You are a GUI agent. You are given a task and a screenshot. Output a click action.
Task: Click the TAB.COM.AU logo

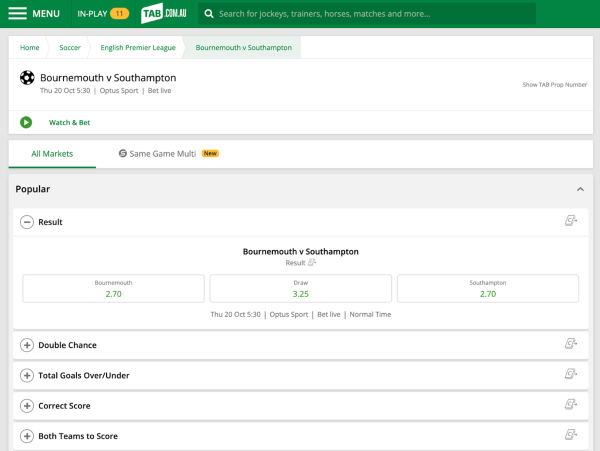(164, 13)
